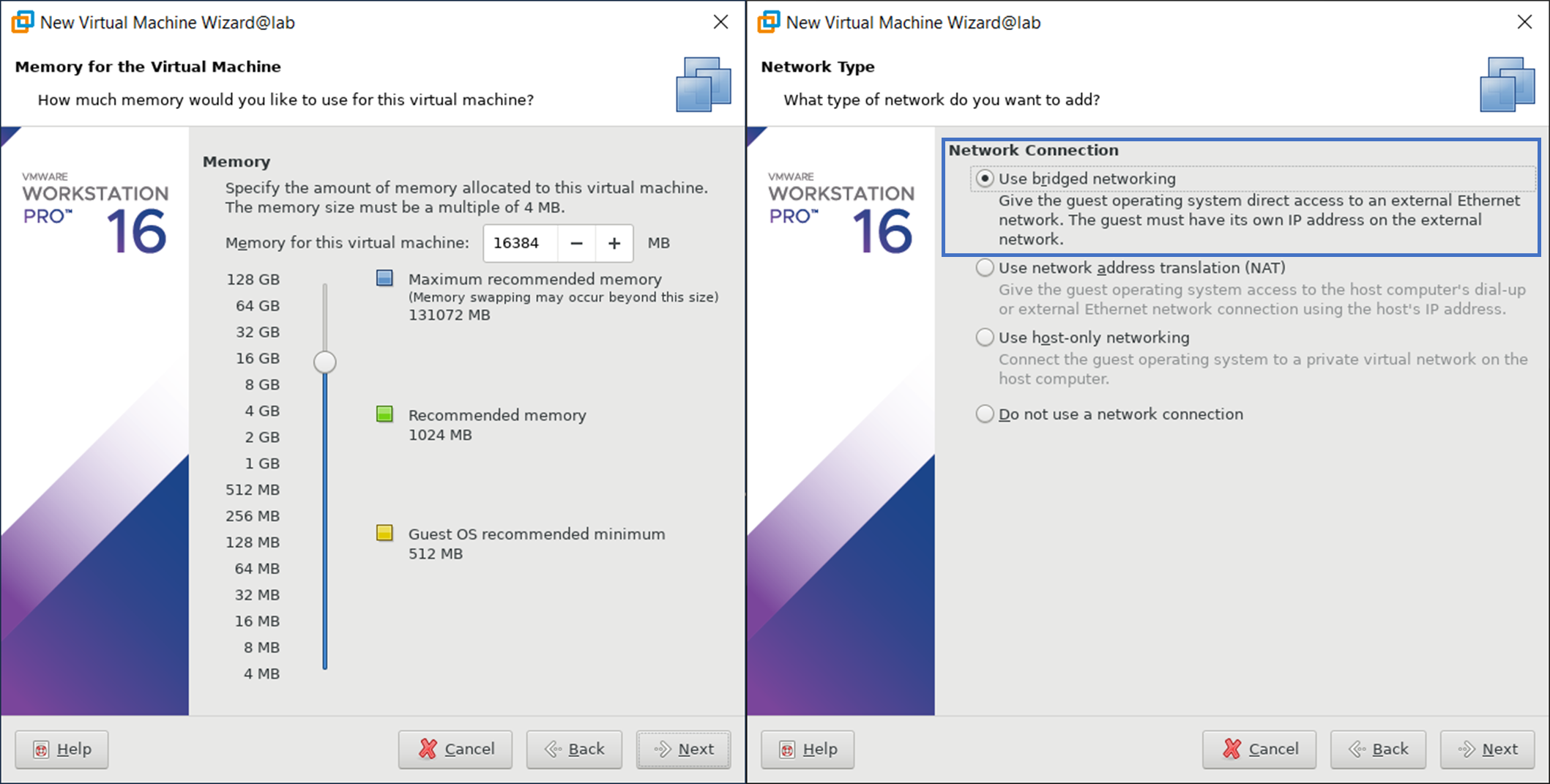Click the yellow Guest OS minimum marker

coord(384,533)
